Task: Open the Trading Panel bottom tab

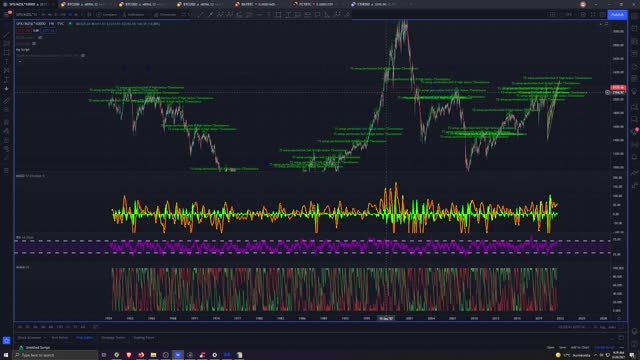Action: click(144, 338)
